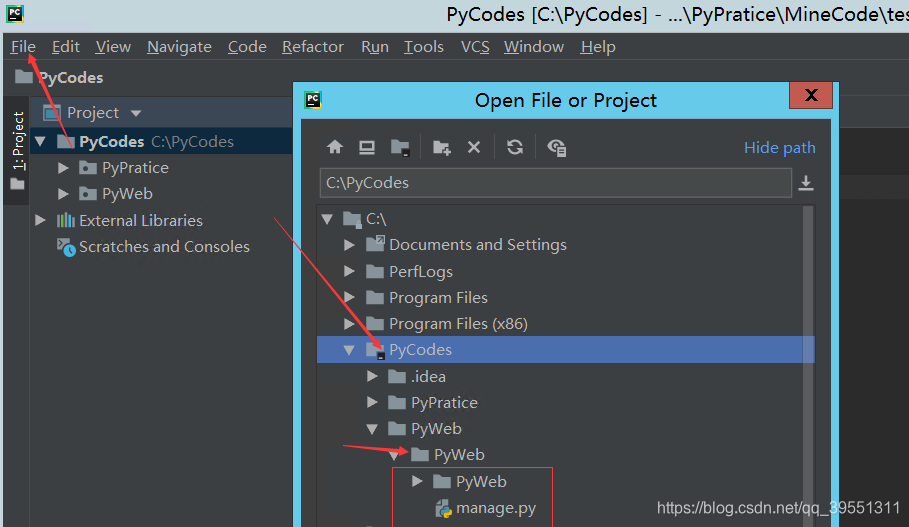Open the File menu
The image size is (909, 527).
(x=23, y=47)
